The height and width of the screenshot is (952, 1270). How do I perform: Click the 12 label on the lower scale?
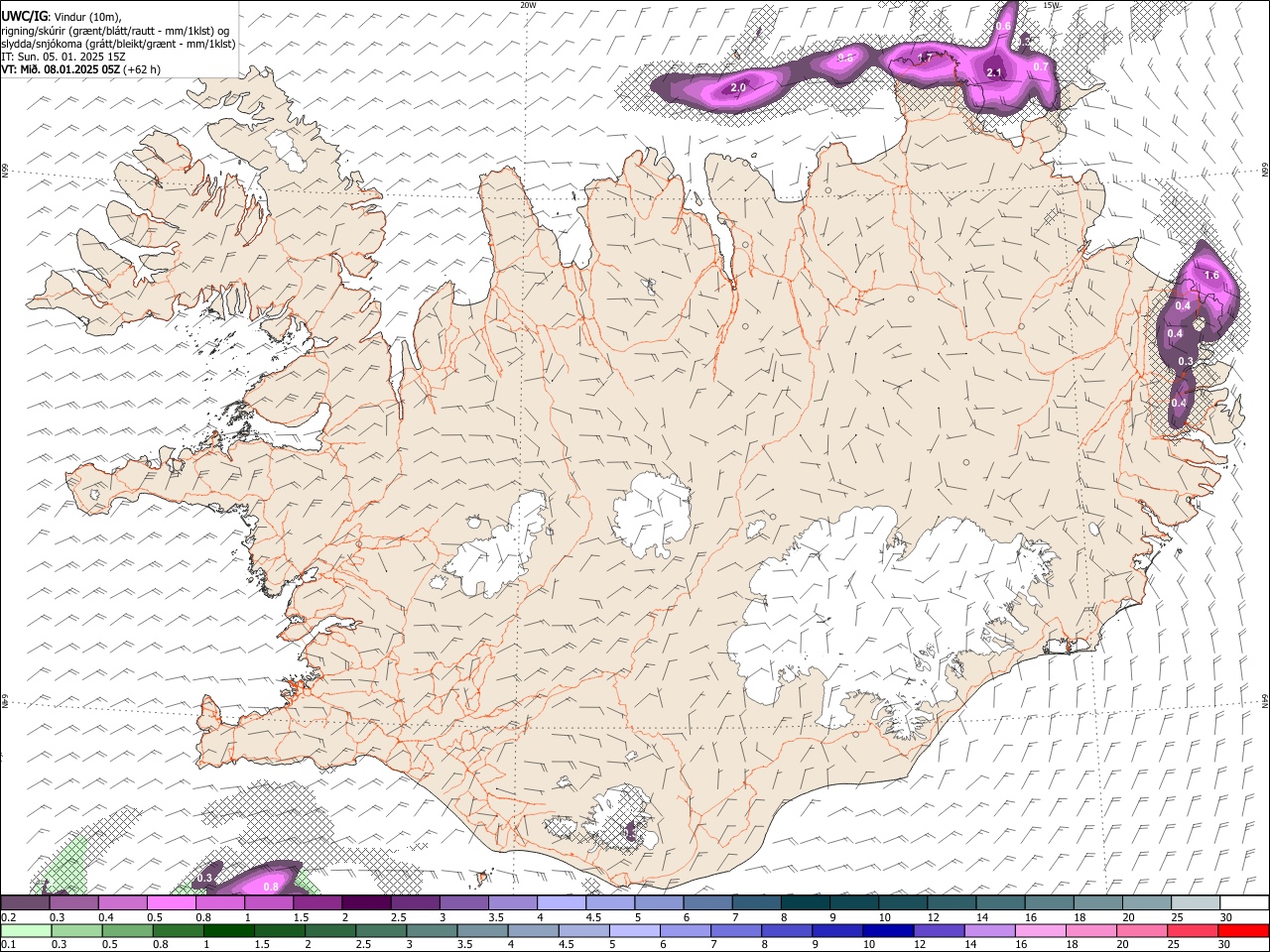[x=920, y=945]
